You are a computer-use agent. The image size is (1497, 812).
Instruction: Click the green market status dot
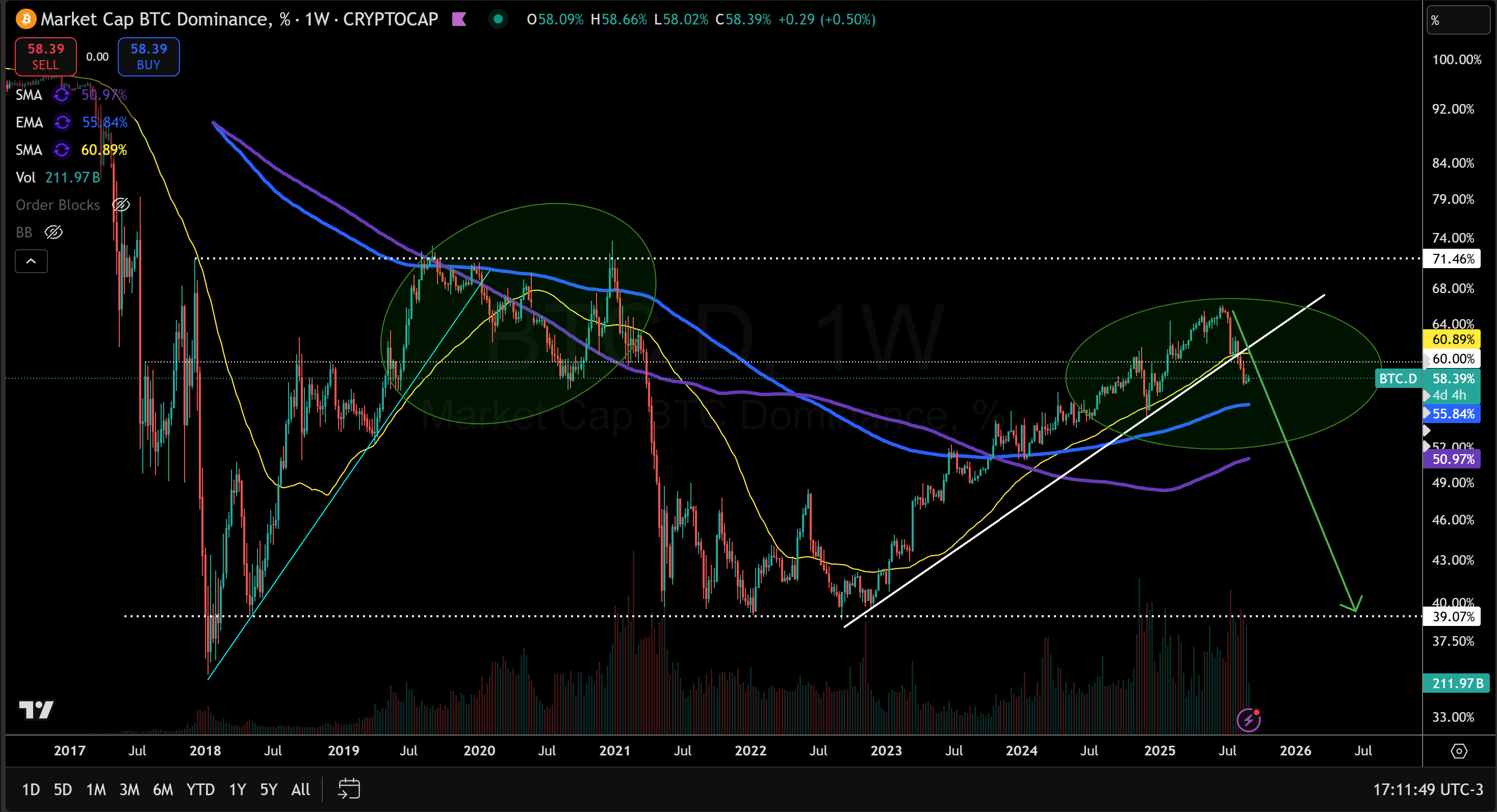click(x=498, y=19)
